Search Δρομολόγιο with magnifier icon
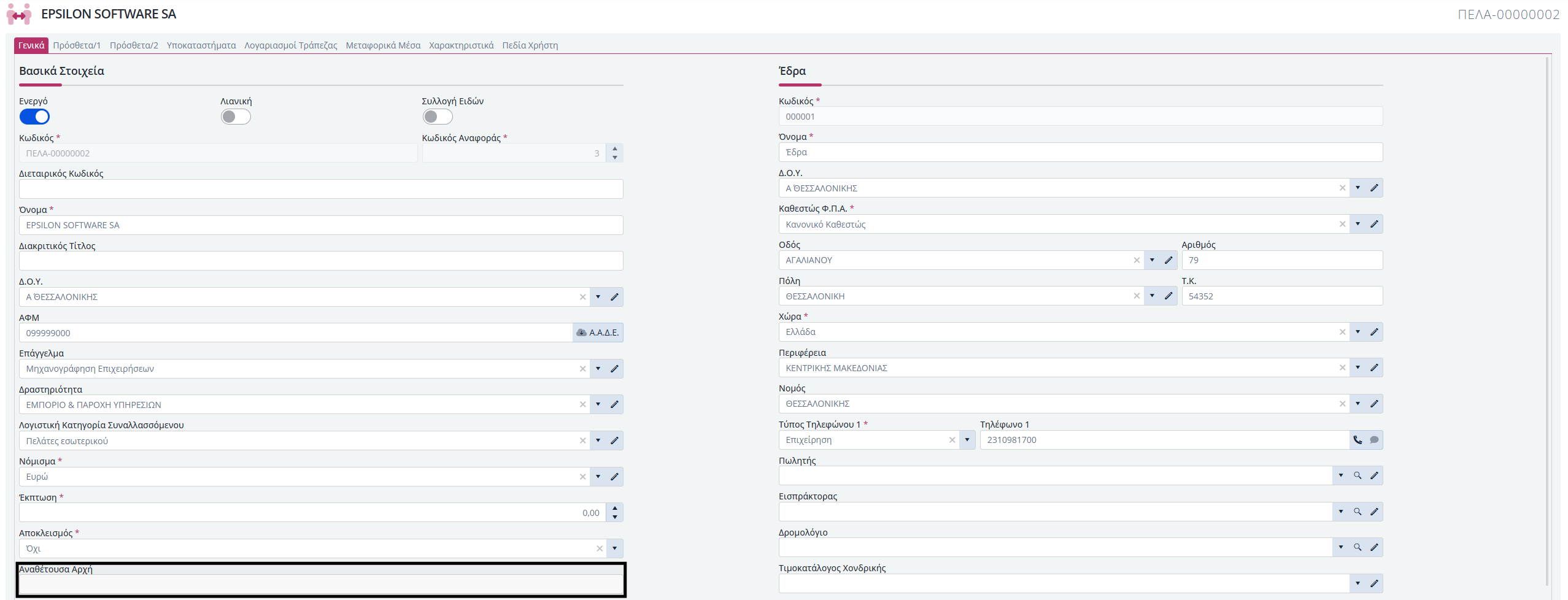 coord(1358,547)
